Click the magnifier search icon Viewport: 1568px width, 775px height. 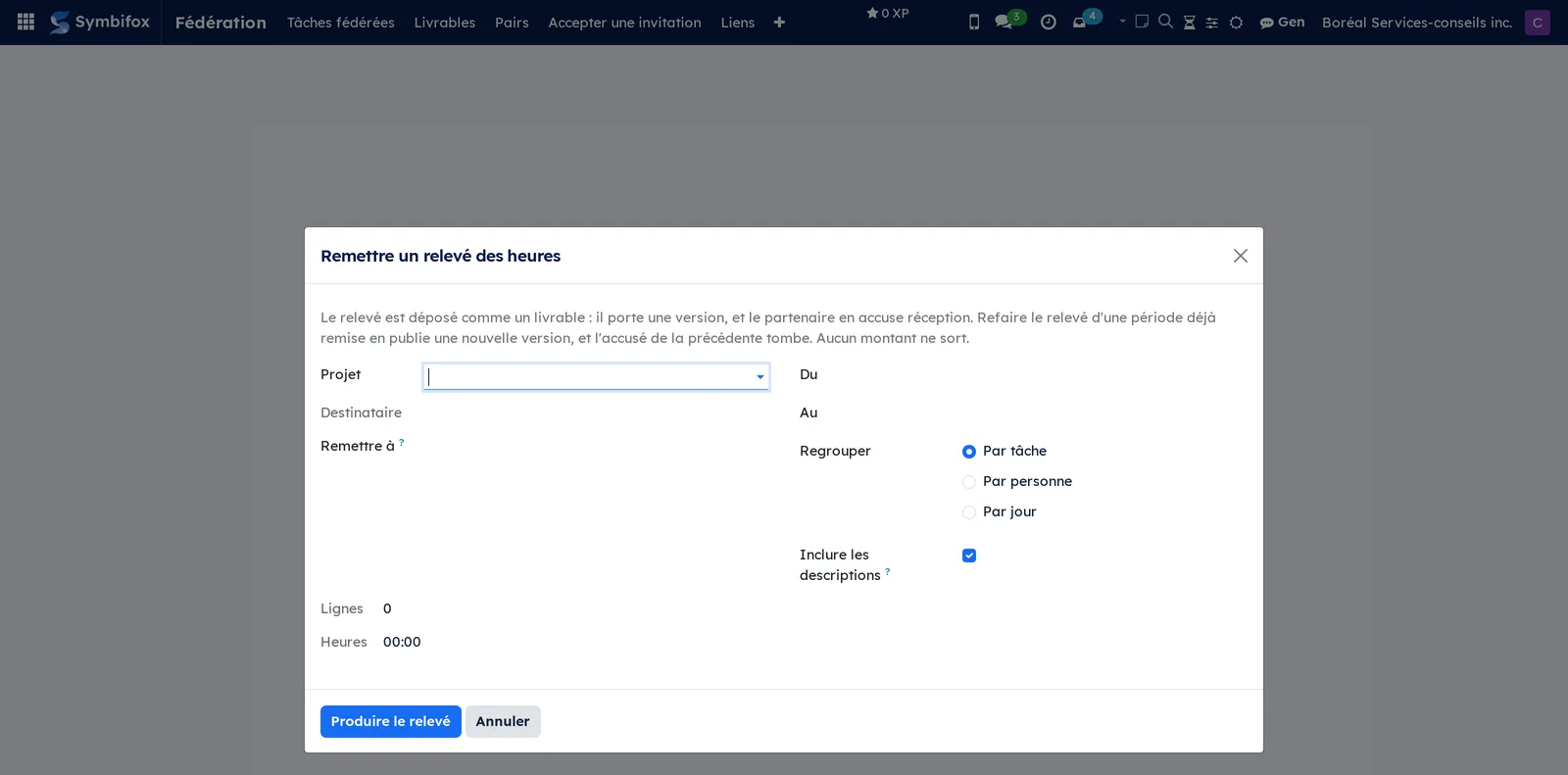pyautogui.click(x=1165, y=22)
